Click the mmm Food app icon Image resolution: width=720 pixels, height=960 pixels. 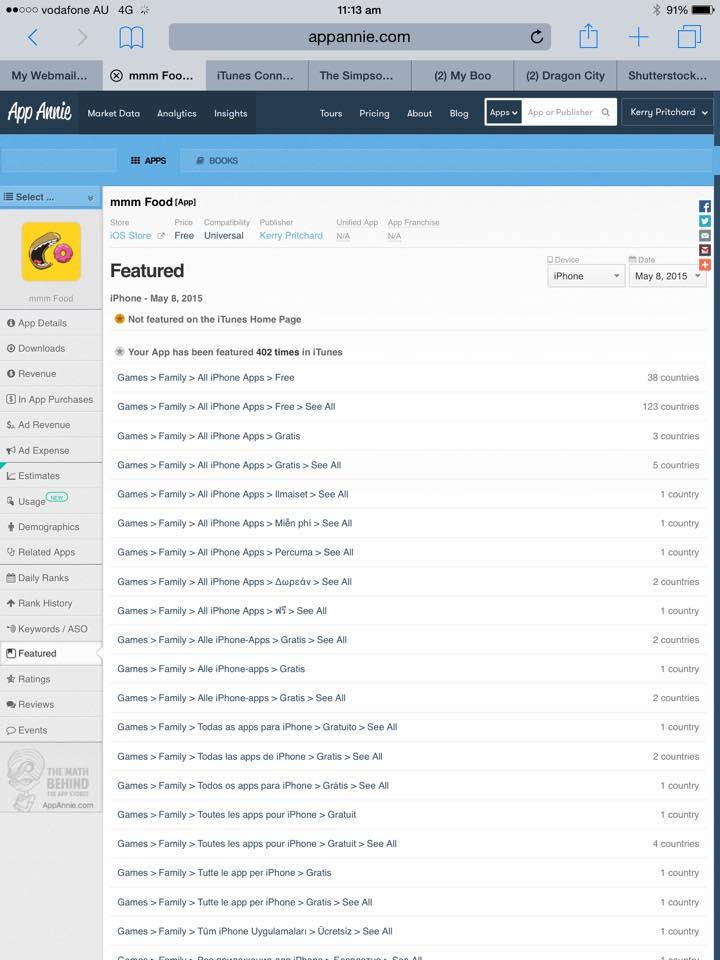(51, 252)
